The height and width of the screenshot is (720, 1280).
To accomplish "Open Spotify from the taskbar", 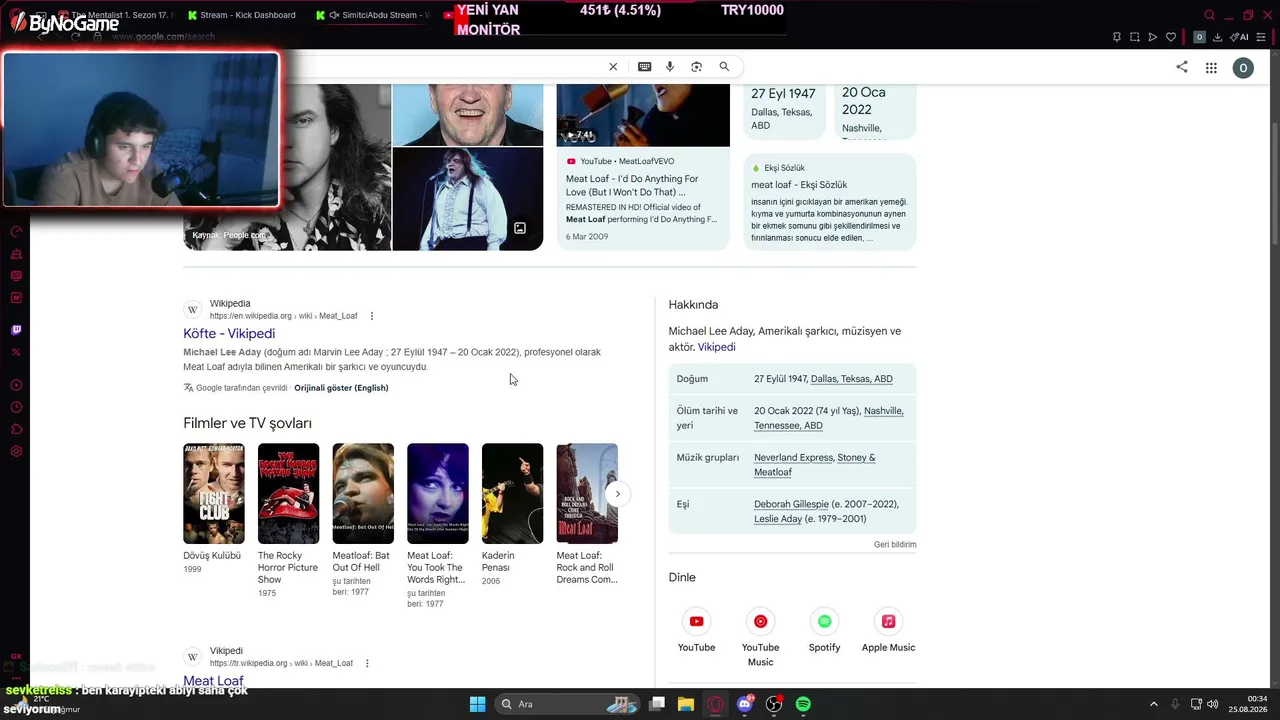I will coord(803,704).
